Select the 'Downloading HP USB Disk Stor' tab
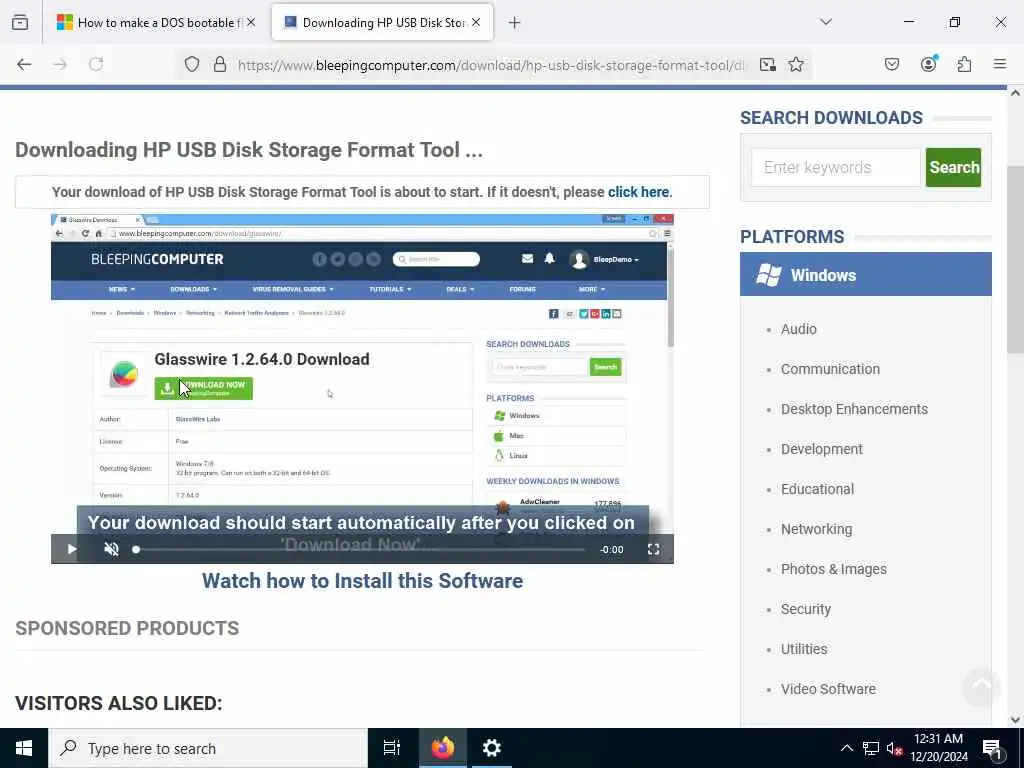 coord(383,23)
